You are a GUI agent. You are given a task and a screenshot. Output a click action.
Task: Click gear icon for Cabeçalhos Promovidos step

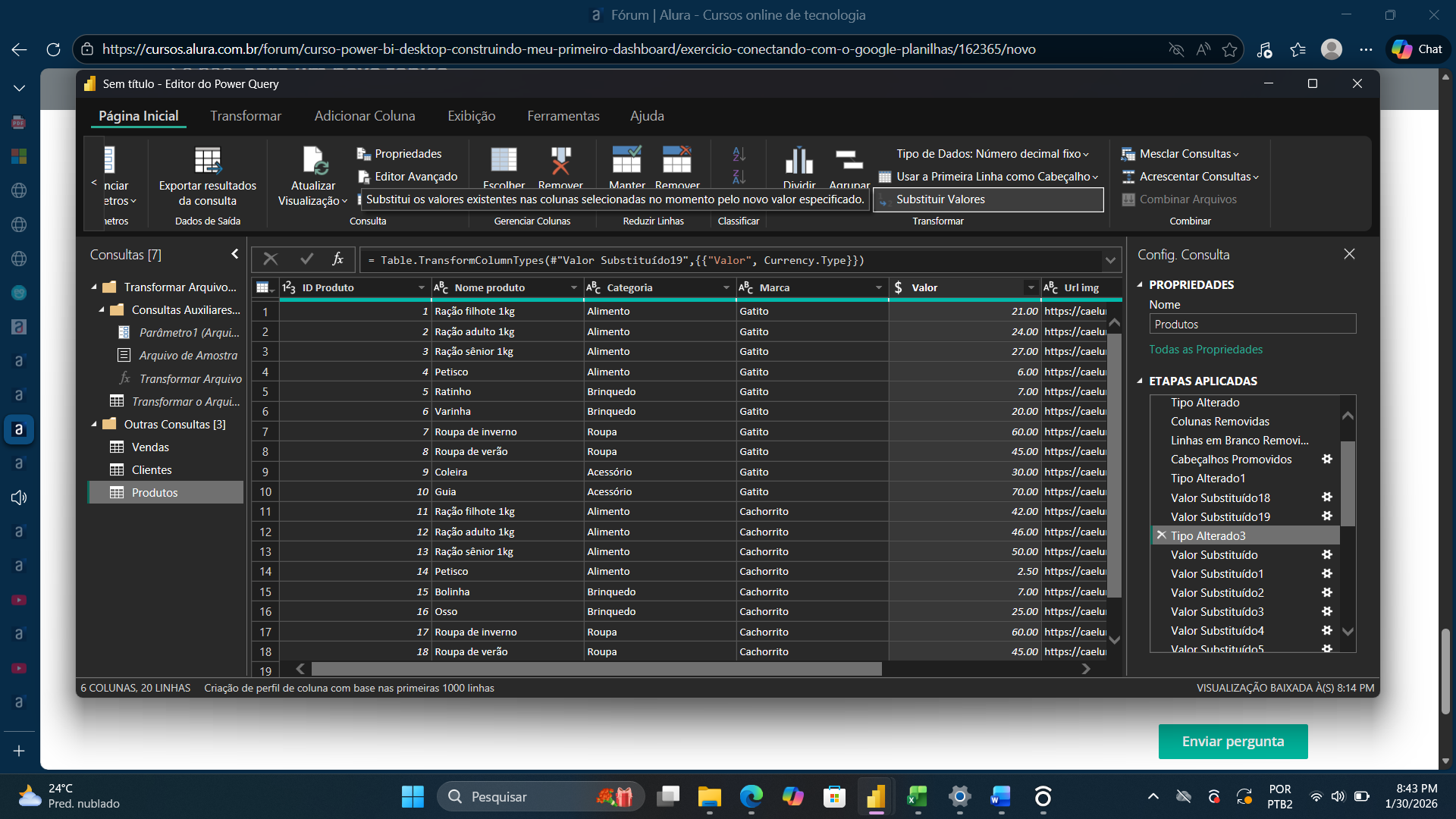click(1327, 460)
